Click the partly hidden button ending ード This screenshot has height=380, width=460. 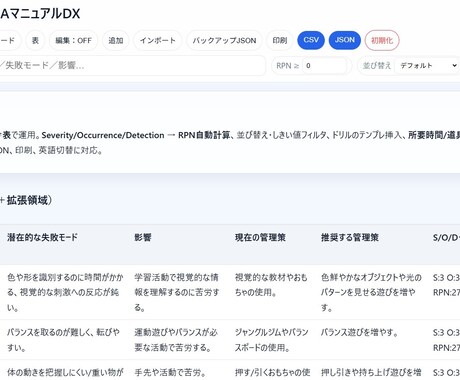10,40
